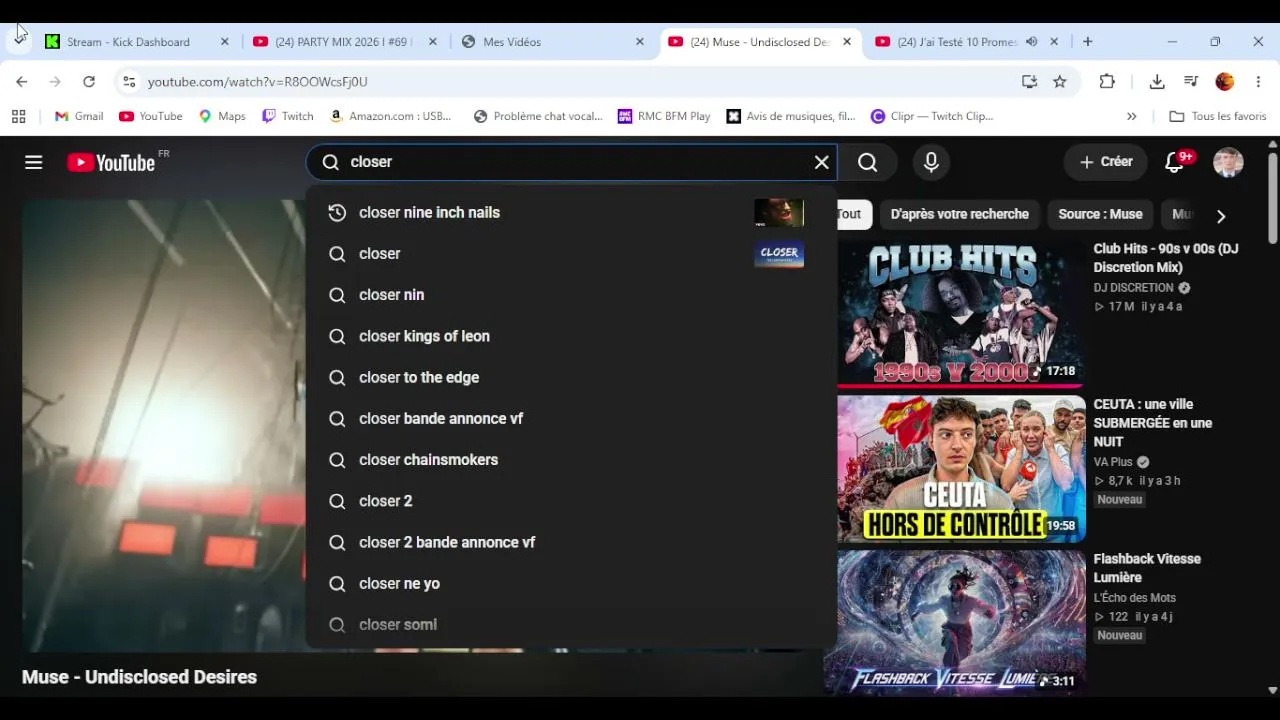Submit search with the magnifier button
This screenshot has height=720, width=1280.
[868, 162]
